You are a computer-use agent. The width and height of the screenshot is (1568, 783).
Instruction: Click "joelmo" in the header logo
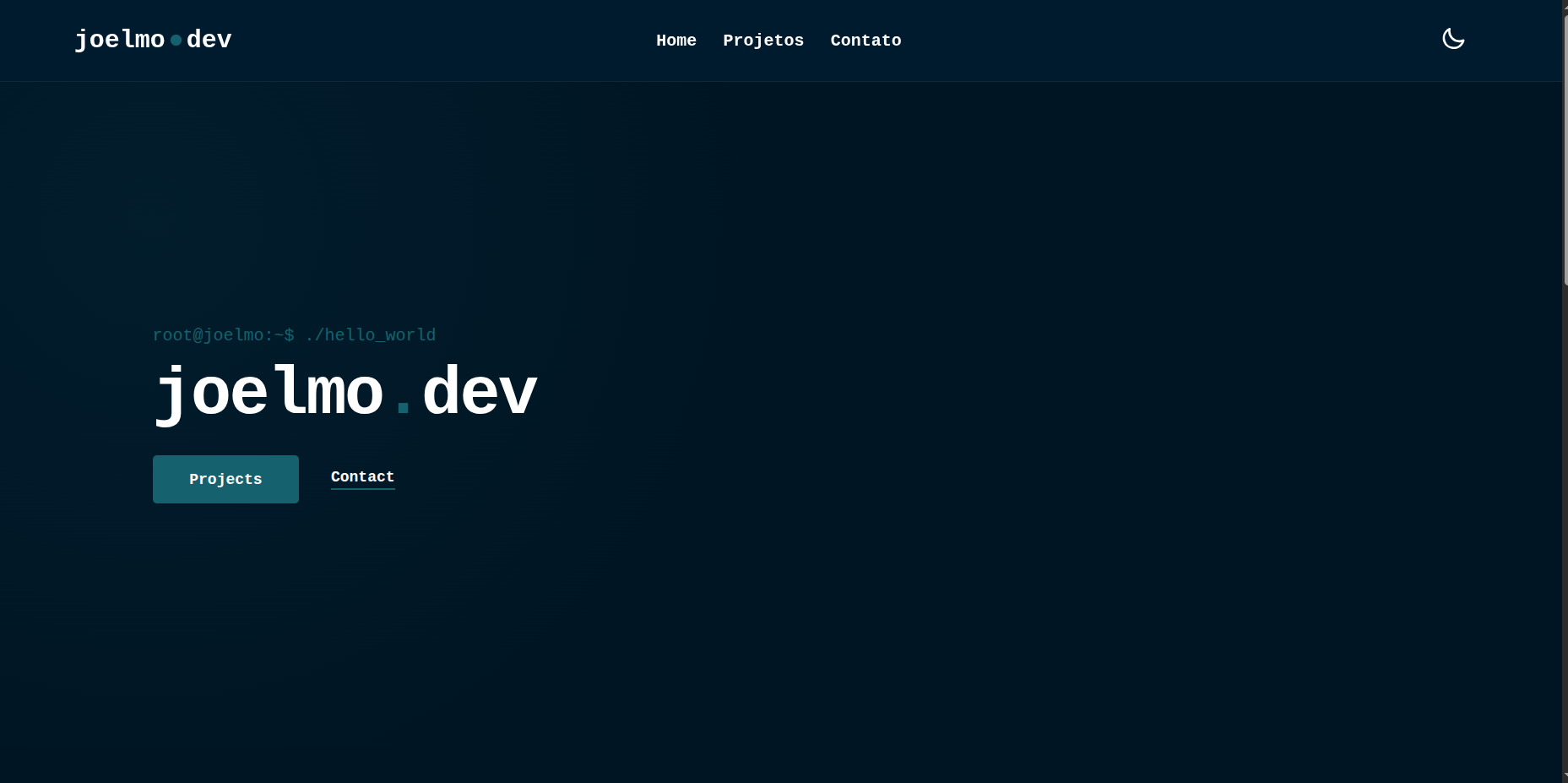click(x=119, y=40)
